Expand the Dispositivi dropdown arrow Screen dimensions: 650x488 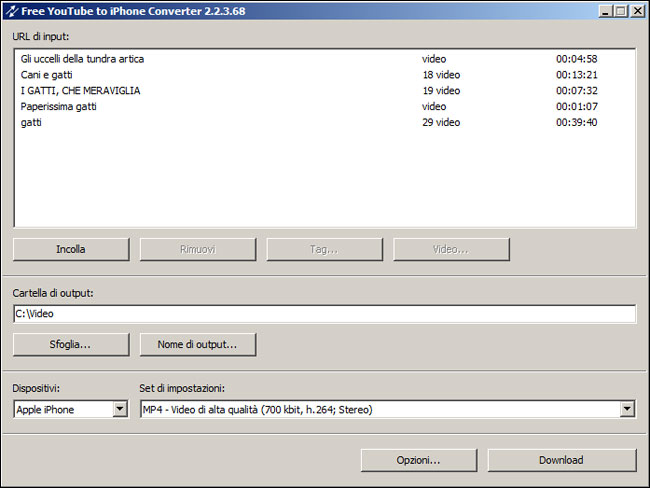(x=120, y=409)
